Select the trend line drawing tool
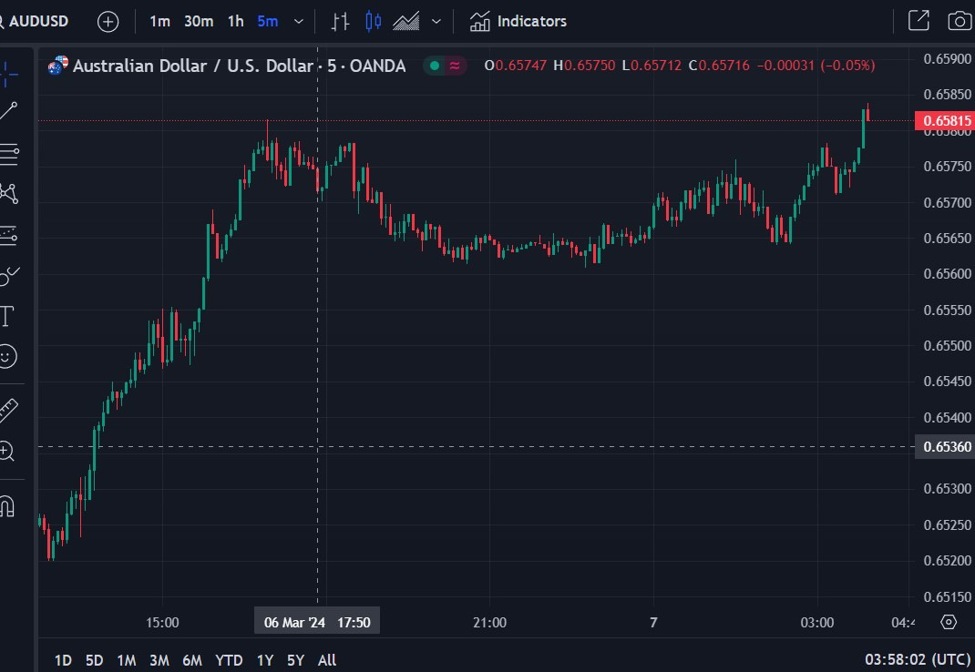The height and width of the screenshot is (672, 975). pyautogui.click(x=8, y=111)
